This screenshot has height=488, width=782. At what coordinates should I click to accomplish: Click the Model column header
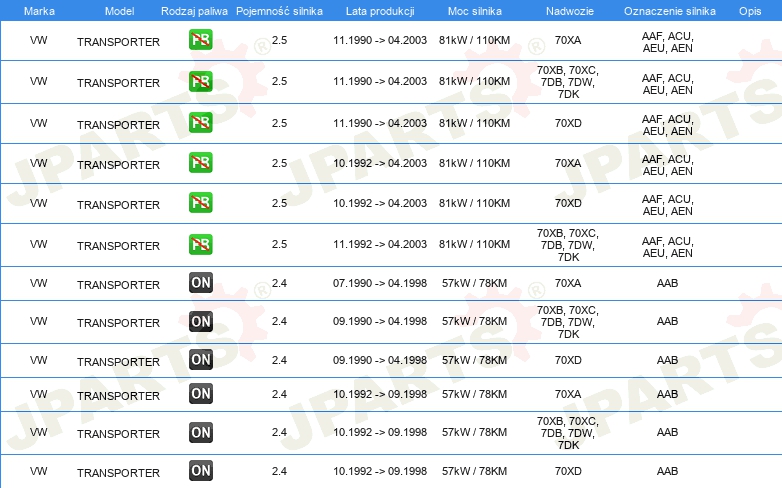(119, 11)
